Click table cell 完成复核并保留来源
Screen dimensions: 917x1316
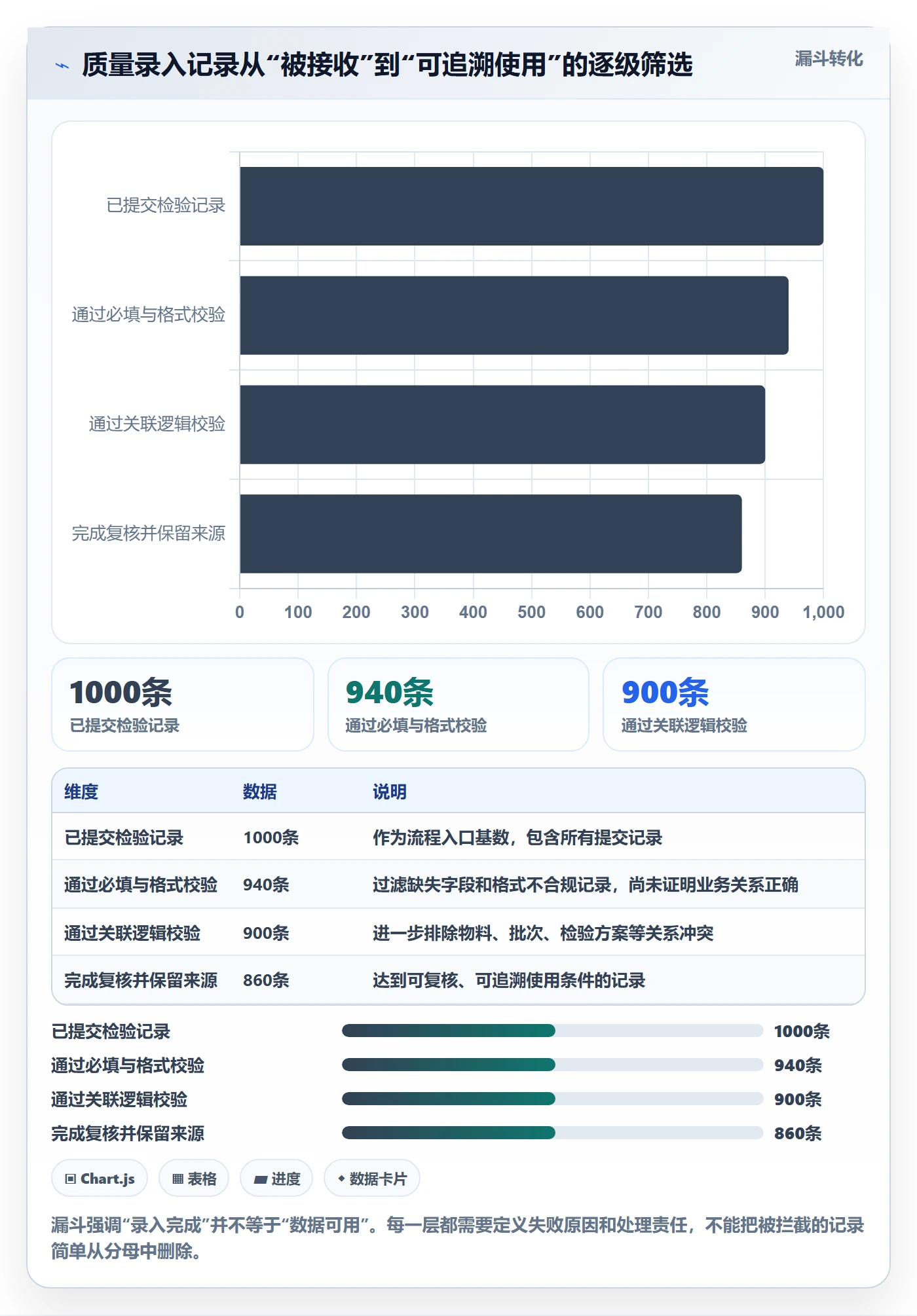[141, 980]
